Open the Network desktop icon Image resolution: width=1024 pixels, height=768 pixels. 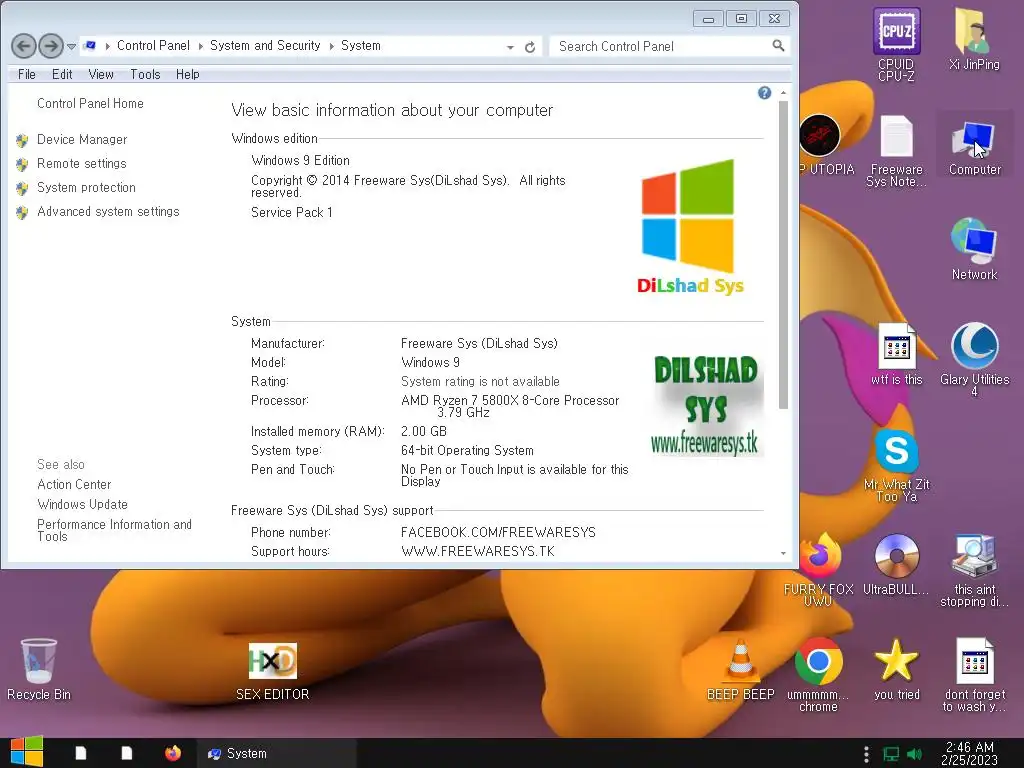click(x=974, y=249)
